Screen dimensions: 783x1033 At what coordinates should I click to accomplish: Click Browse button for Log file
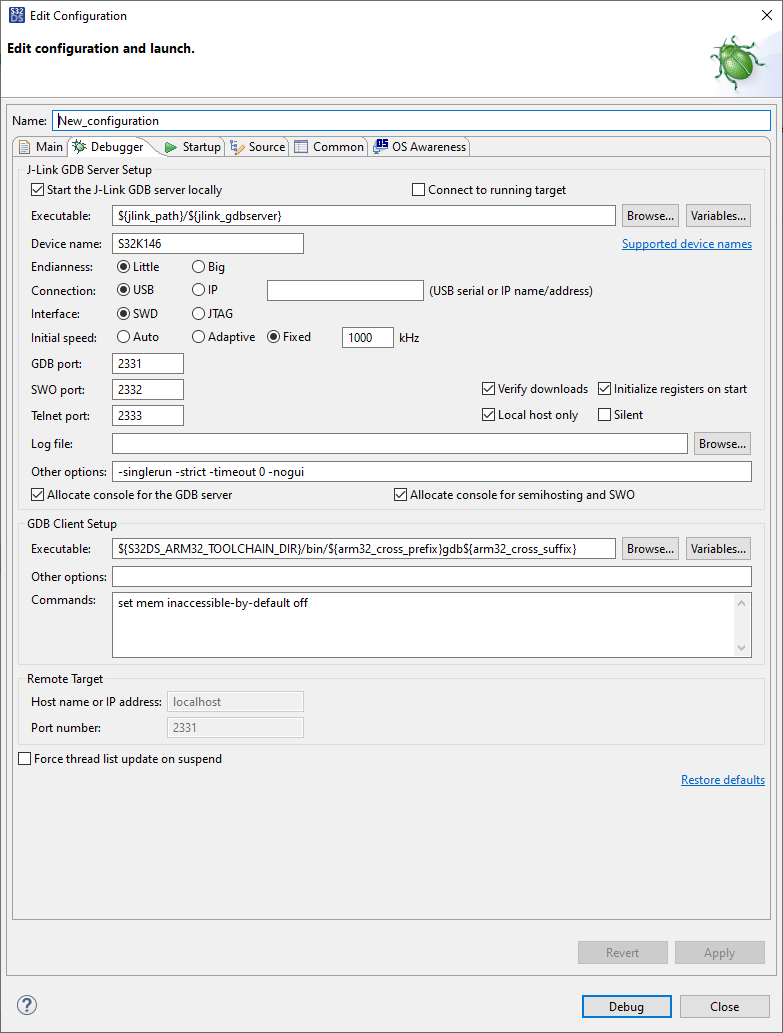coord(722,443)
